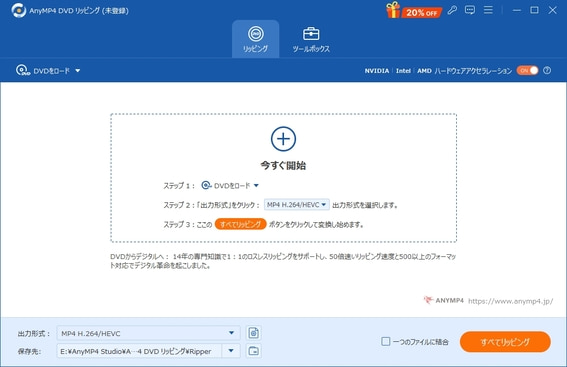567x367 pixels.
Task: Turn off the hardware acceleration toggle
Action: [528, 71]
